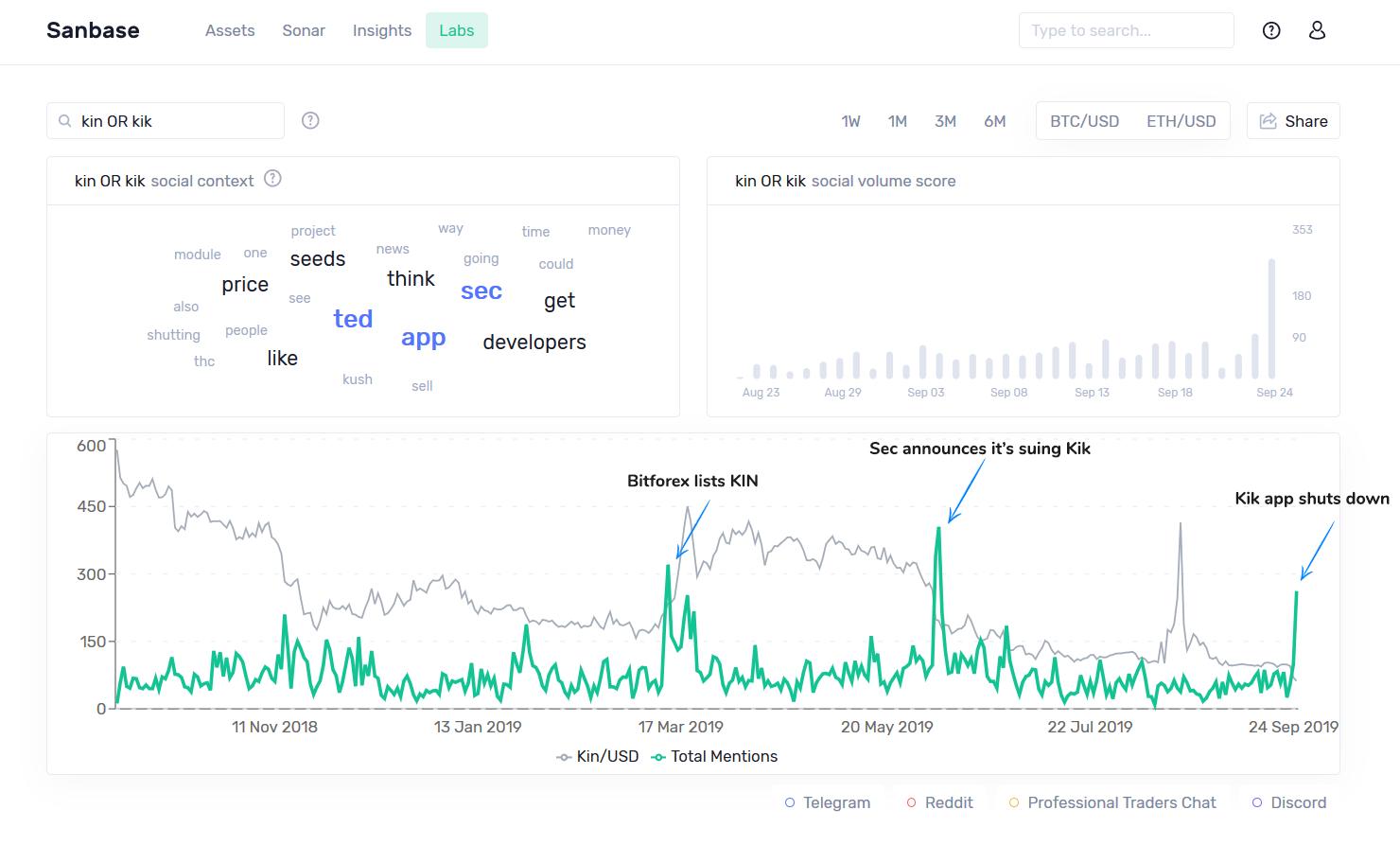This screenshot has width=1400, height=845.
Task: Select Professional Traders Chat source
Action: 1112,802
